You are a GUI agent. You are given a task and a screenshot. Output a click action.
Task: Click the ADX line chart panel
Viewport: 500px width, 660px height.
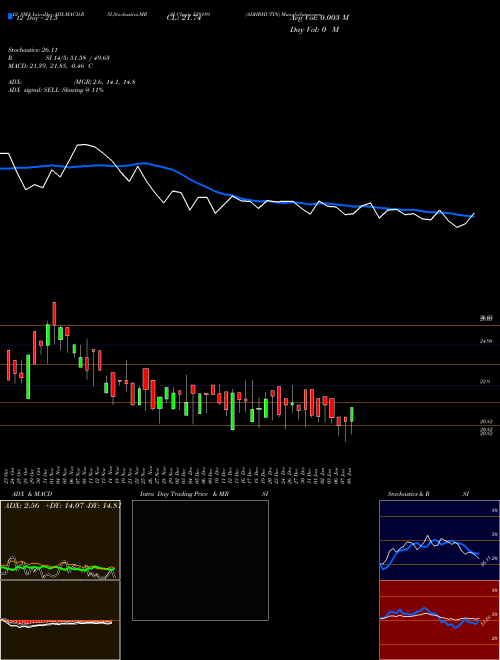[x=60, y=540]
